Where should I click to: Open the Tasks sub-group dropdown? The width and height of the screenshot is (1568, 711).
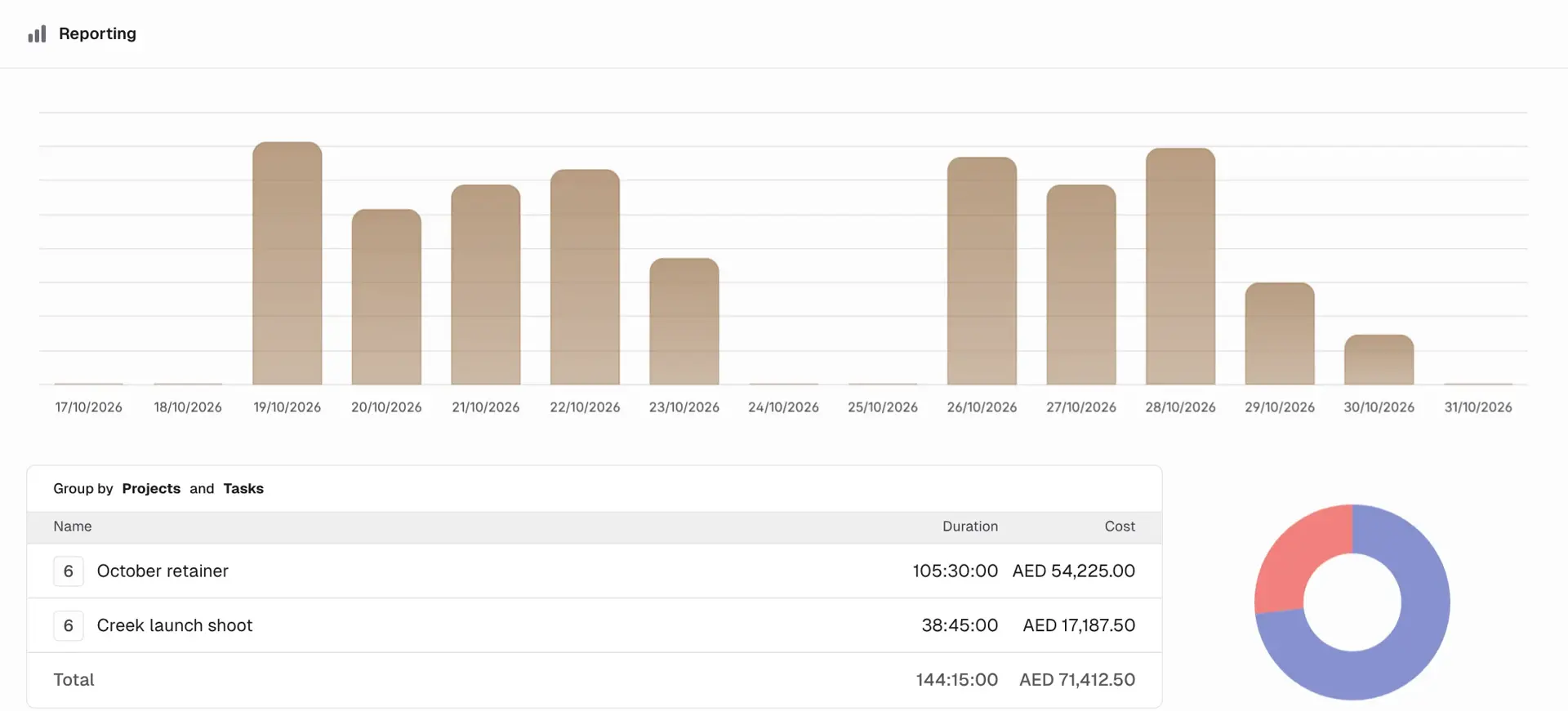pos(243,488)
